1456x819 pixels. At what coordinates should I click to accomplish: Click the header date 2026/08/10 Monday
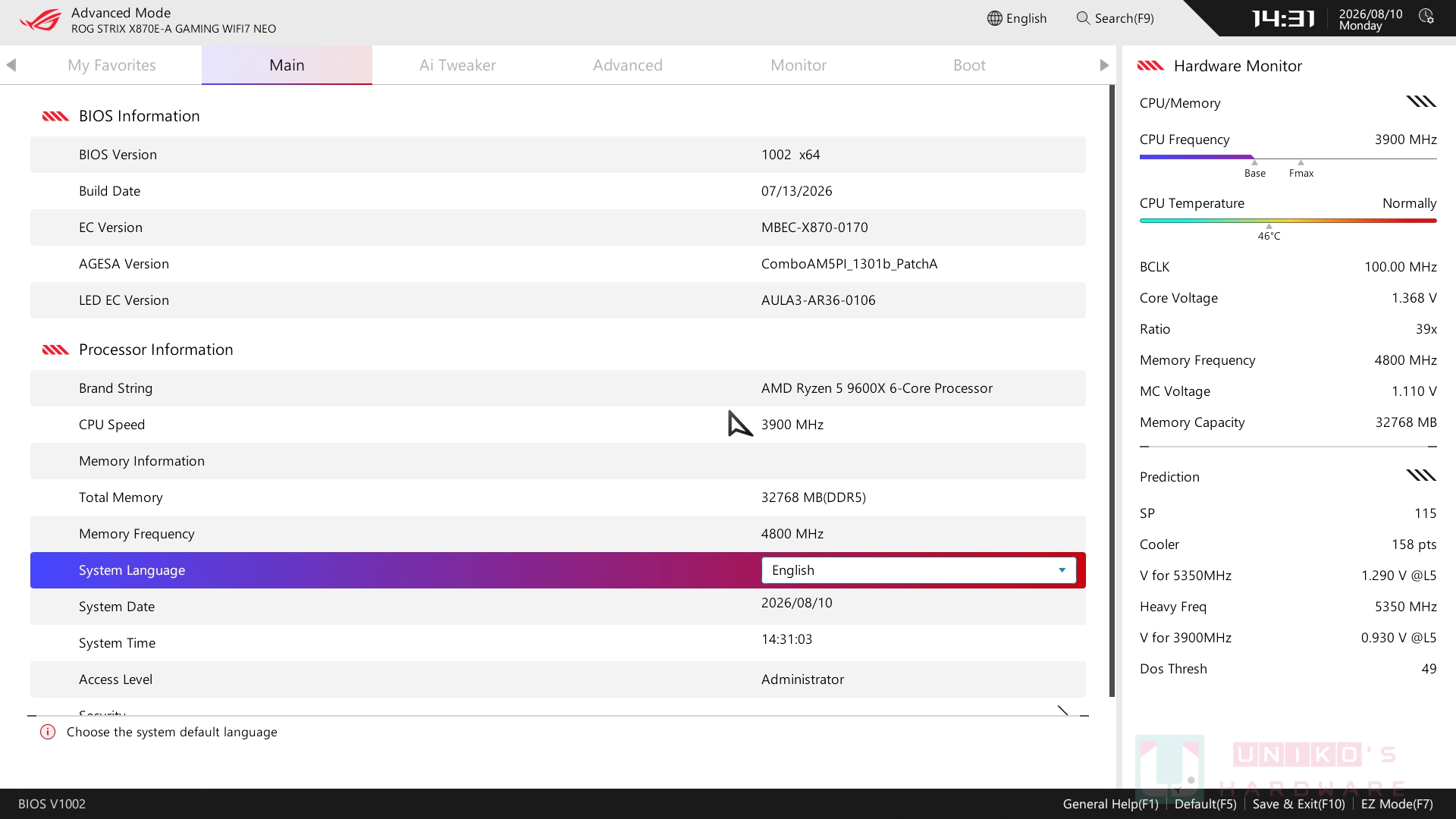click(1370, 20)
